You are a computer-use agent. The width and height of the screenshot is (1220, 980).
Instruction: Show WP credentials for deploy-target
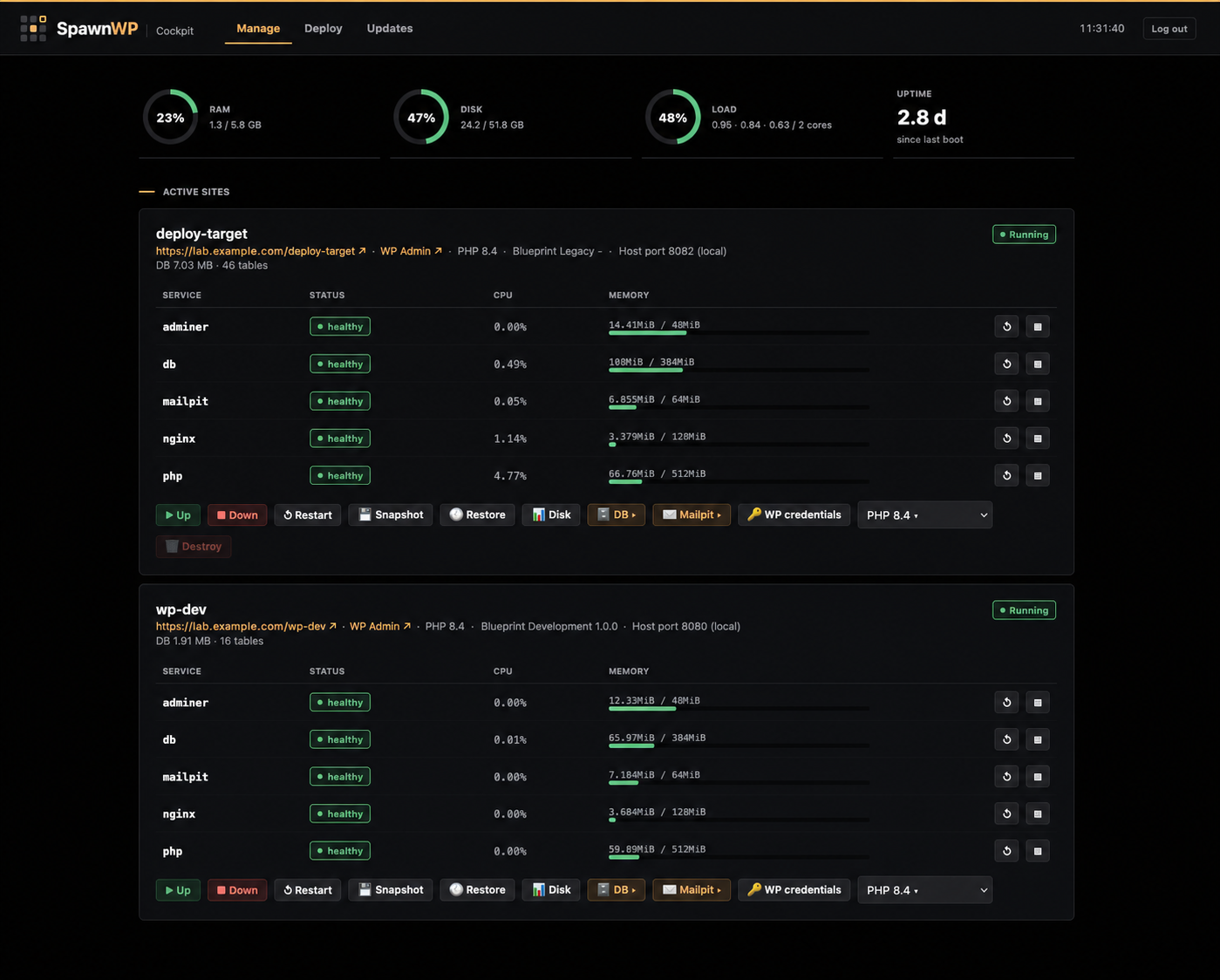point(794,515)
